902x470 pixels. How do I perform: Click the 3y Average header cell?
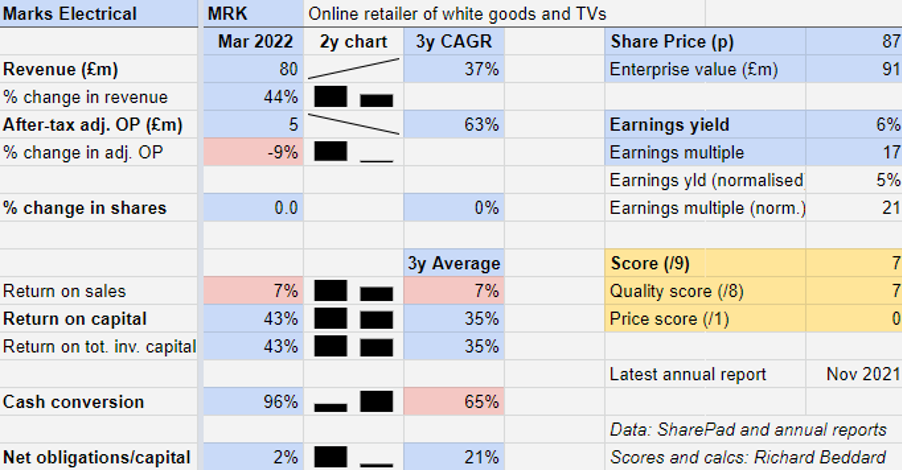[454, 263]
